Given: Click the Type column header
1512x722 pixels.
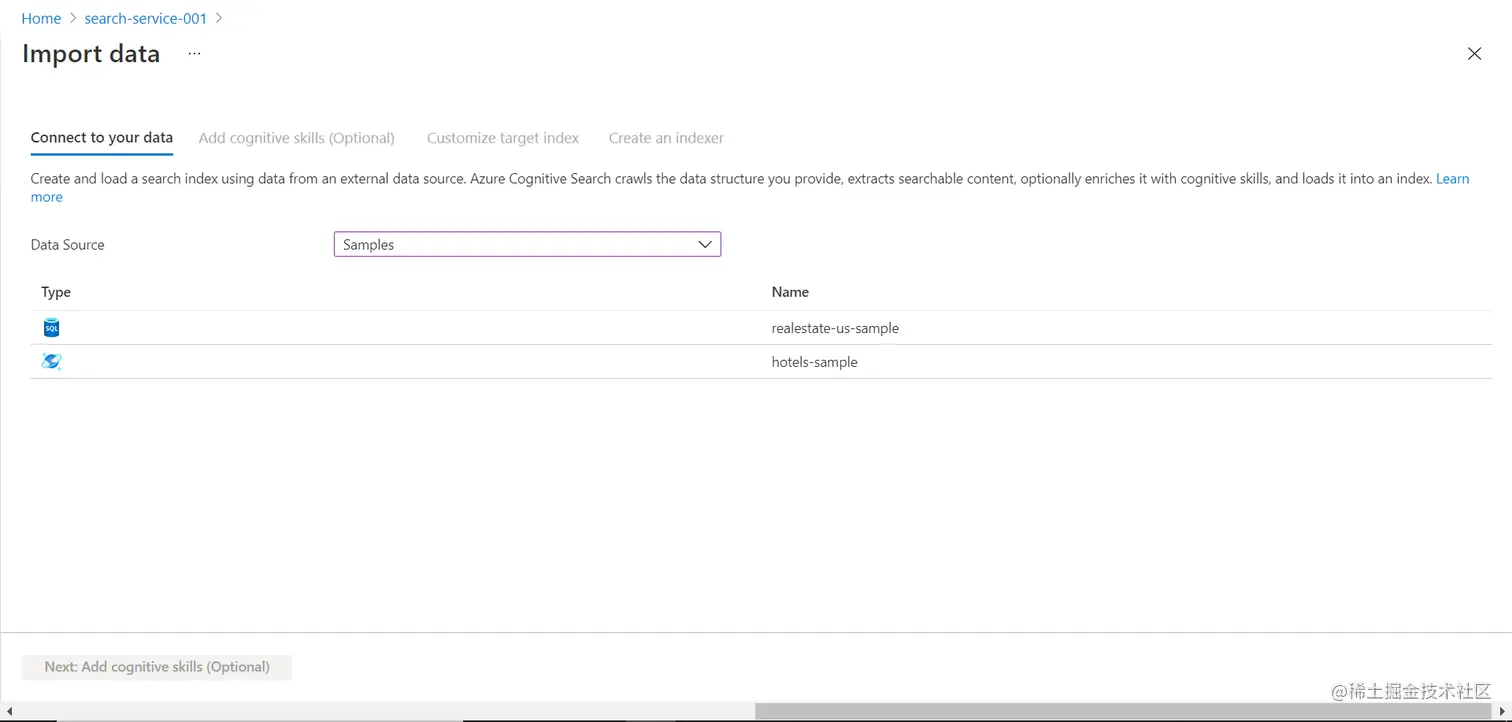Looking at the screenshot, I should (56, 292).
